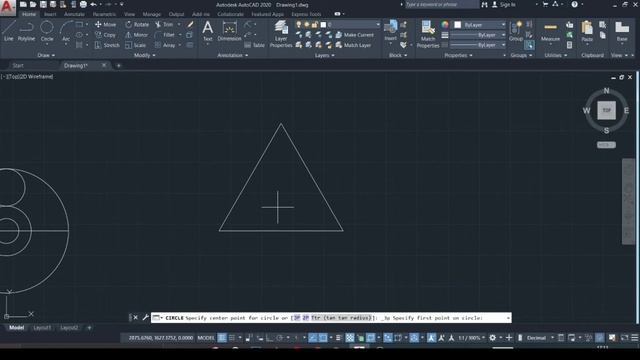Toggle object snap in status bar
This screenshot has height=360, width=640.
(323, 338)
